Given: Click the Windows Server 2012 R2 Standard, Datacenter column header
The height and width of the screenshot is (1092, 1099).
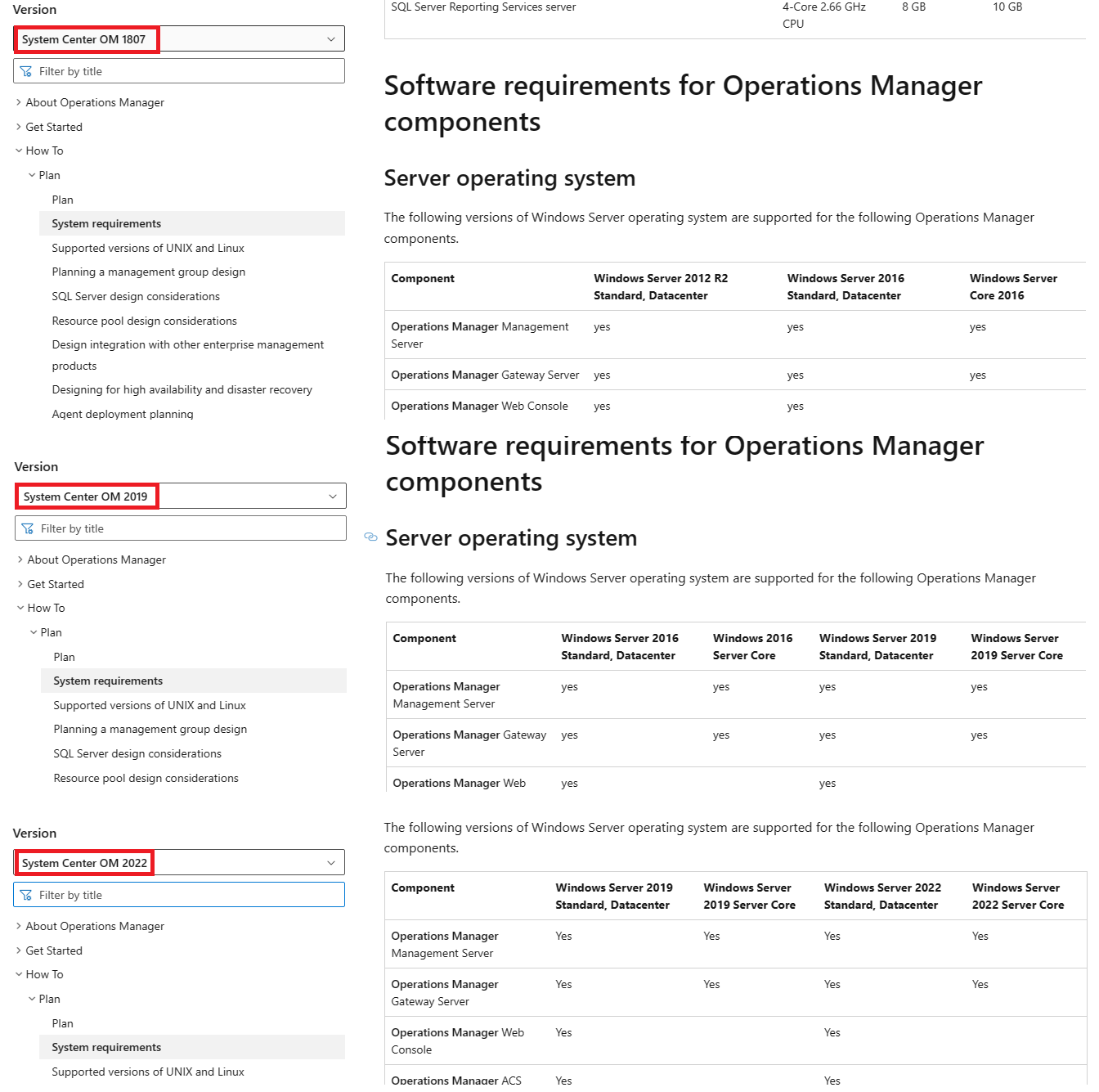Looking at the screenshot, I should click(661, 287).
